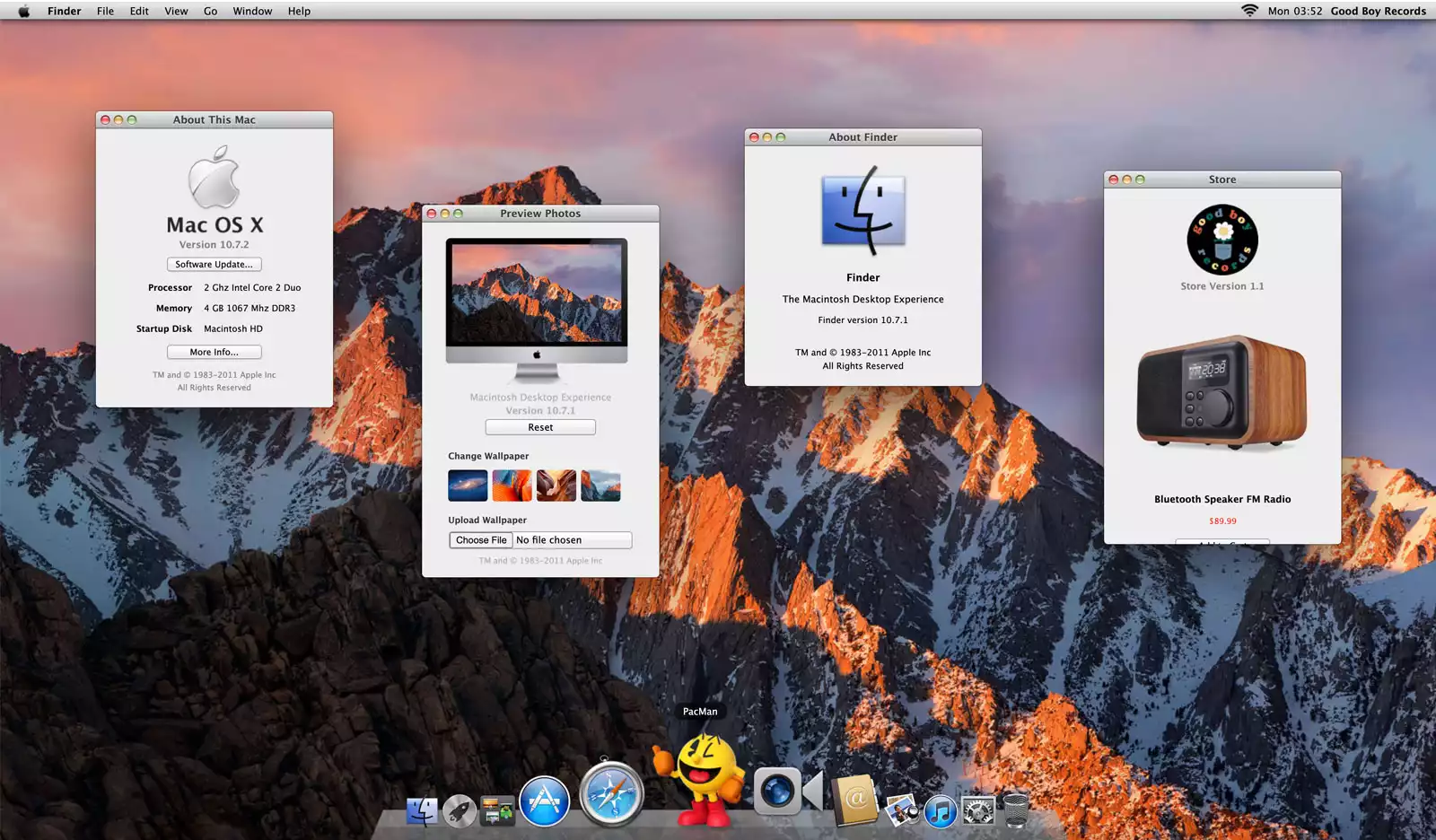Open the File menu
Screen dimensions: 1436x840
pyautogui.click(x=105, y=11)
